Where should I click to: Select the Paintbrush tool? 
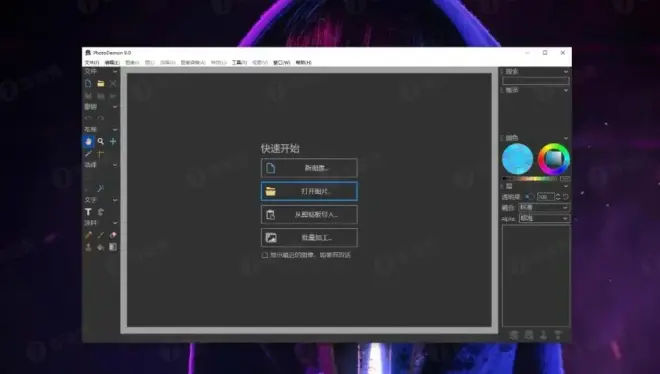tap(100, 235)
